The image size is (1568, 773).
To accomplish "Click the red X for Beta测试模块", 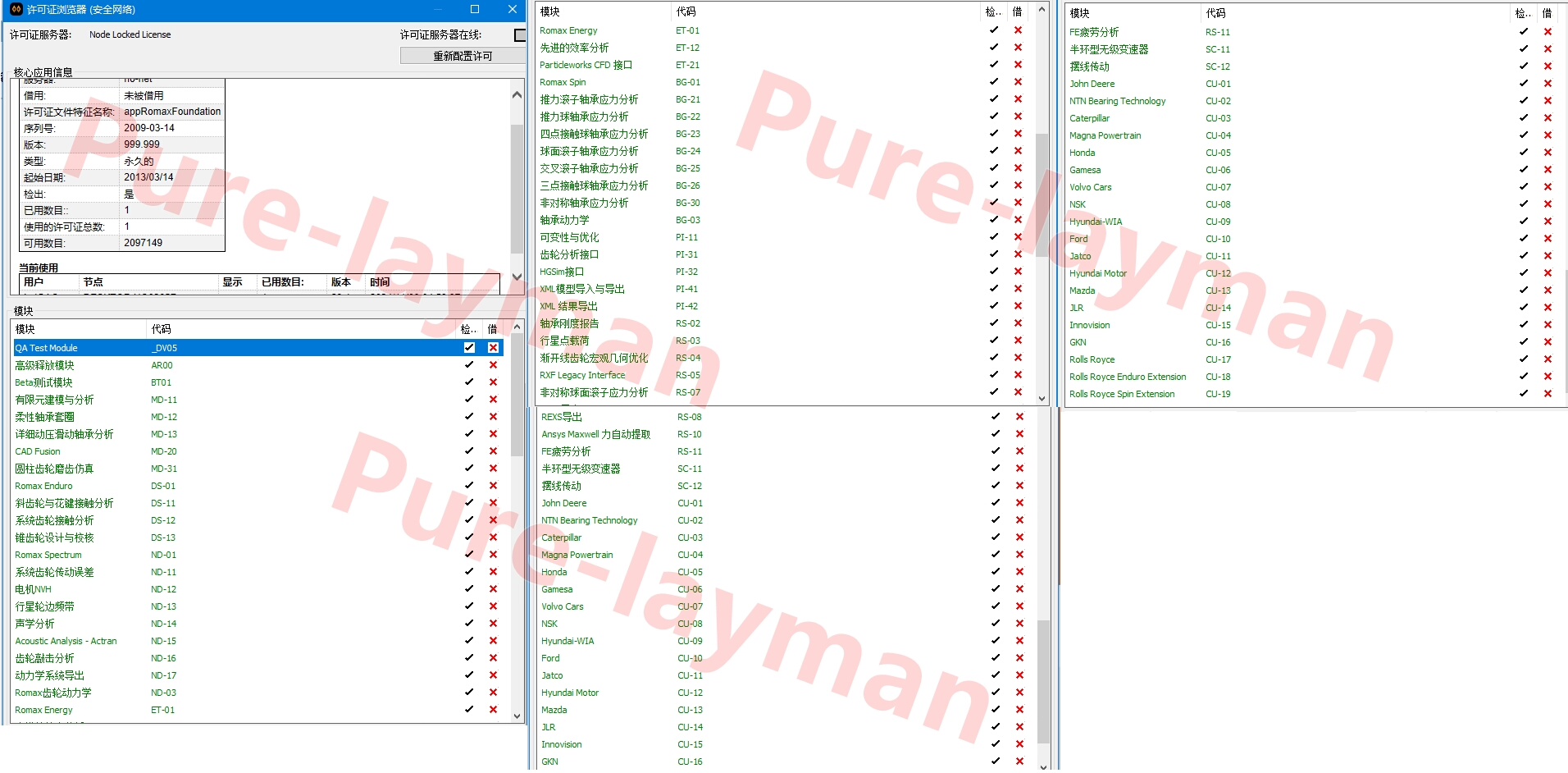I will pyautogui.click(x=493, y=382).
